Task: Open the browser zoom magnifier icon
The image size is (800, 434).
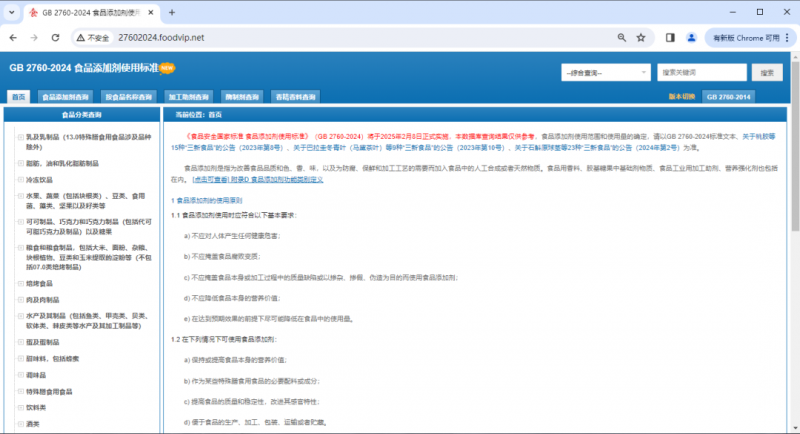Action: point(622,37)
